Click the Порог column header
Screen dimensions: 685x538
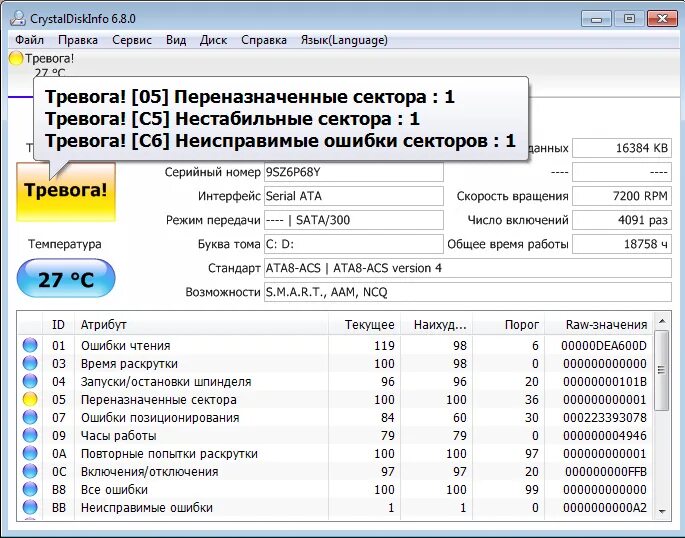(509, 324)
